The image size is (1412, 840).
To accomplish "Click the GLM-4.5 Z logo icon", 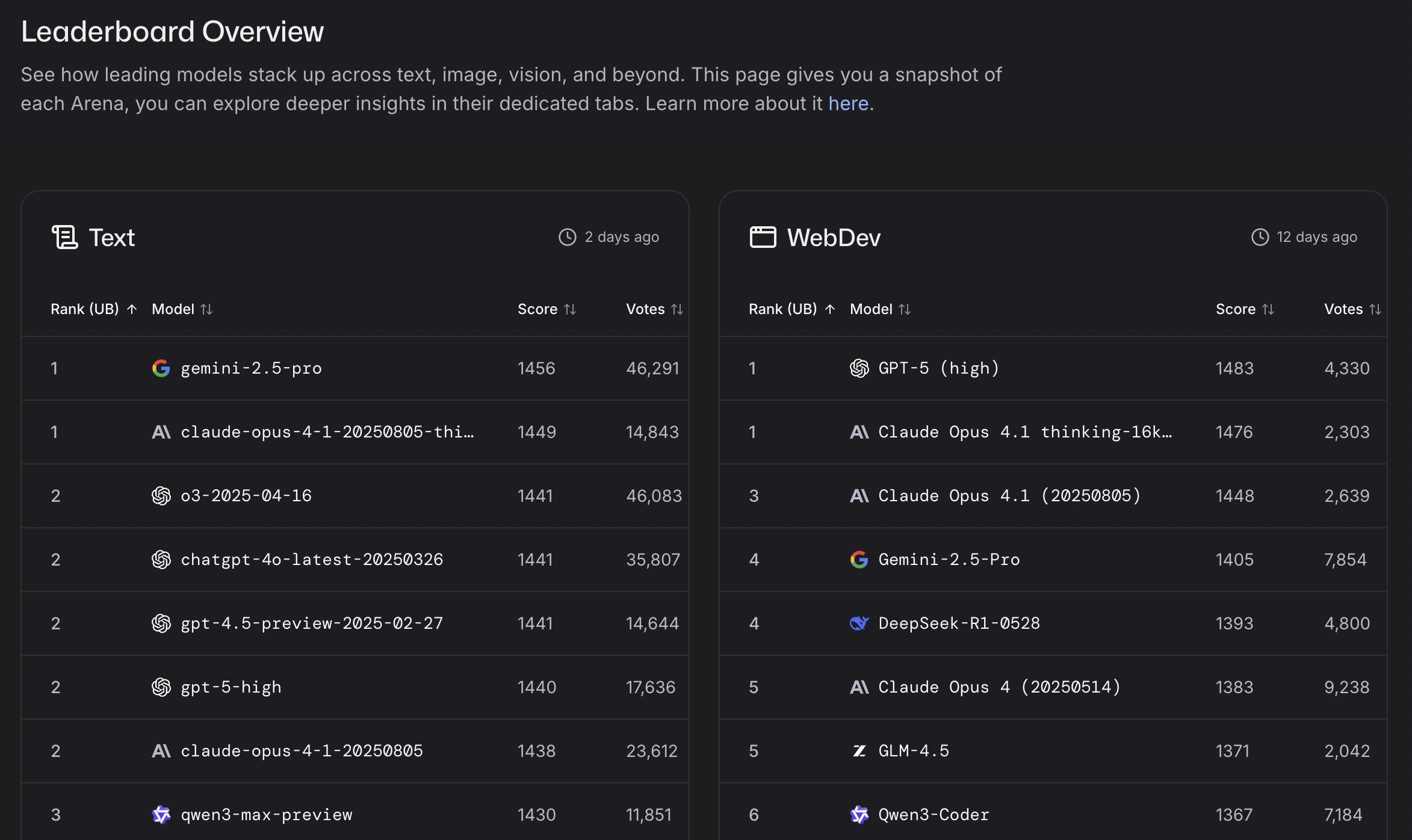I will (x=859, y=751).
